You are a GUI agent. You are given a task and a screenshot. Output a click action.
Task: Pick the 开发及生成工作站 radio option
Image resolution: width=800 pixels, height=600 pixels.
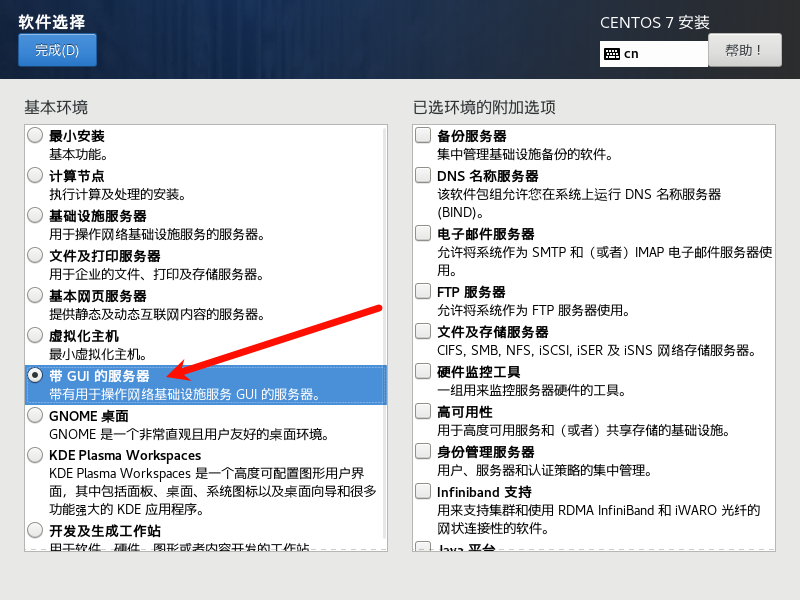[35, 530]
